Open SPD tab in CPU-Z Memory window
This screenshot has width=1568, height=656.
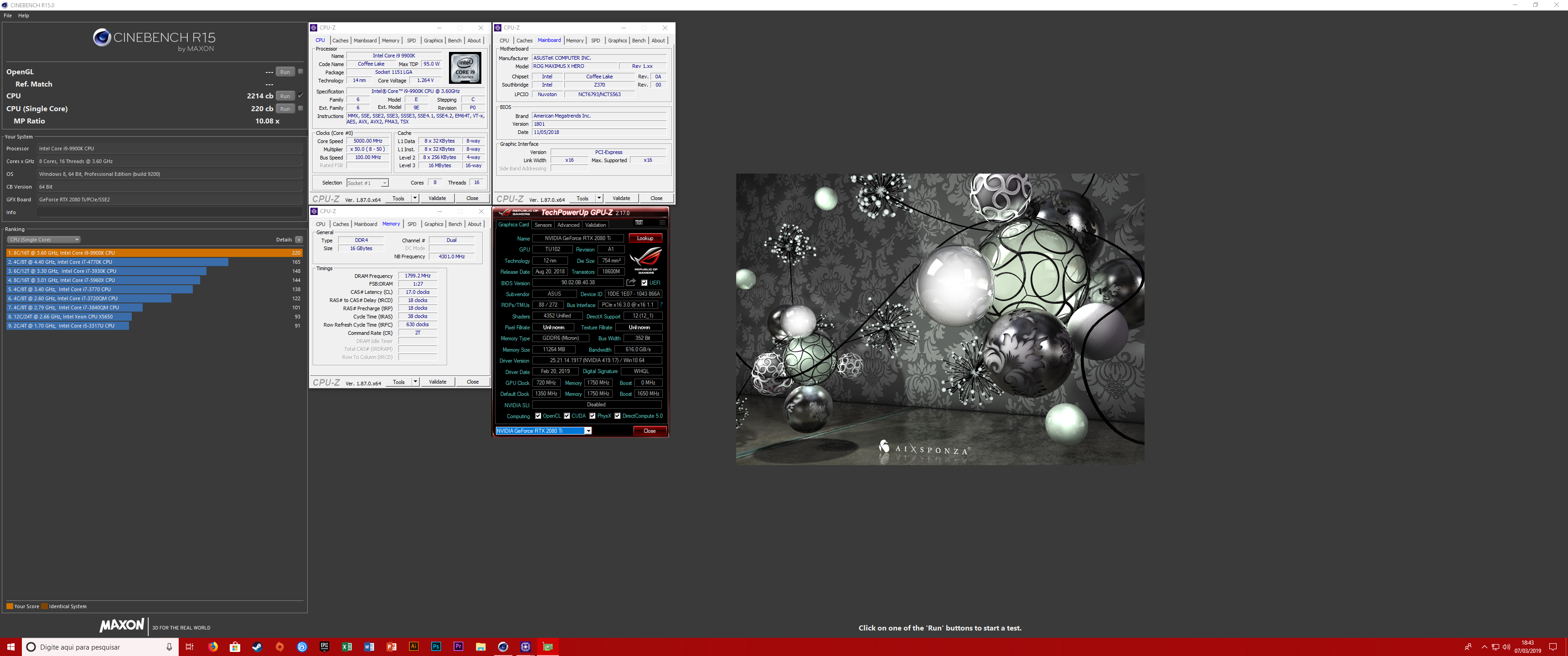tap(412, 224)
